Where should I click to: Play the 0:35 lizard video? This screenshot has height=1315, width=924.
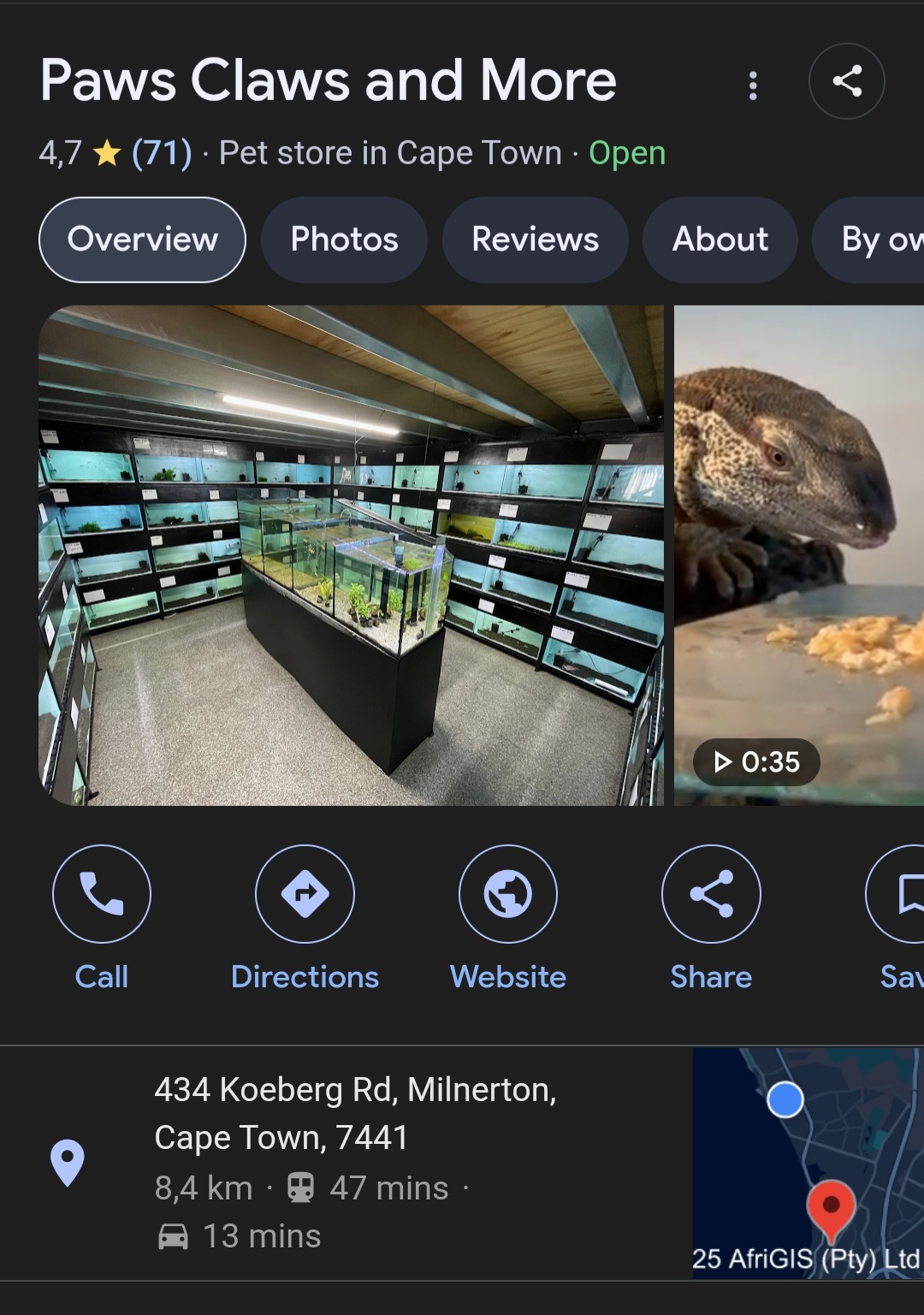tap(799, 555)
